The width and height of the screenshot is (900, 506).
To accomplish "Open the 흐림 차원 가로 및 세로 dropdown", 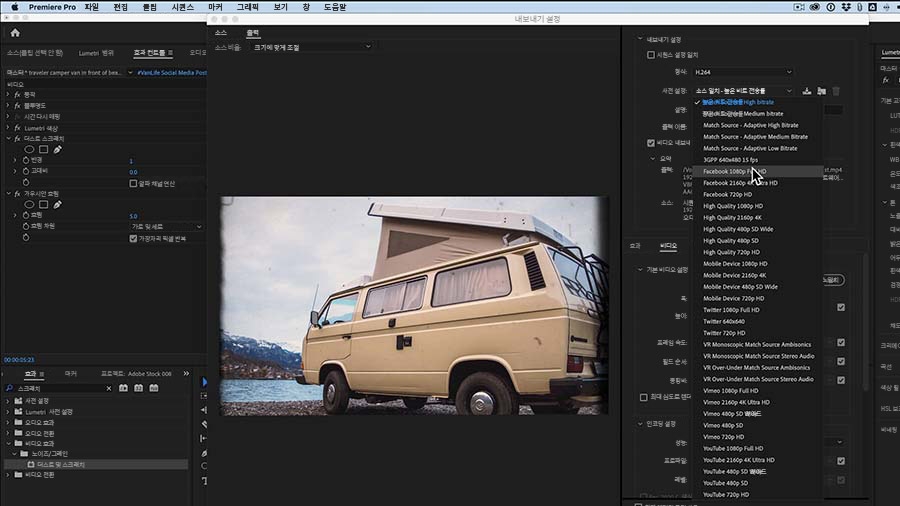I will [166, 227].
